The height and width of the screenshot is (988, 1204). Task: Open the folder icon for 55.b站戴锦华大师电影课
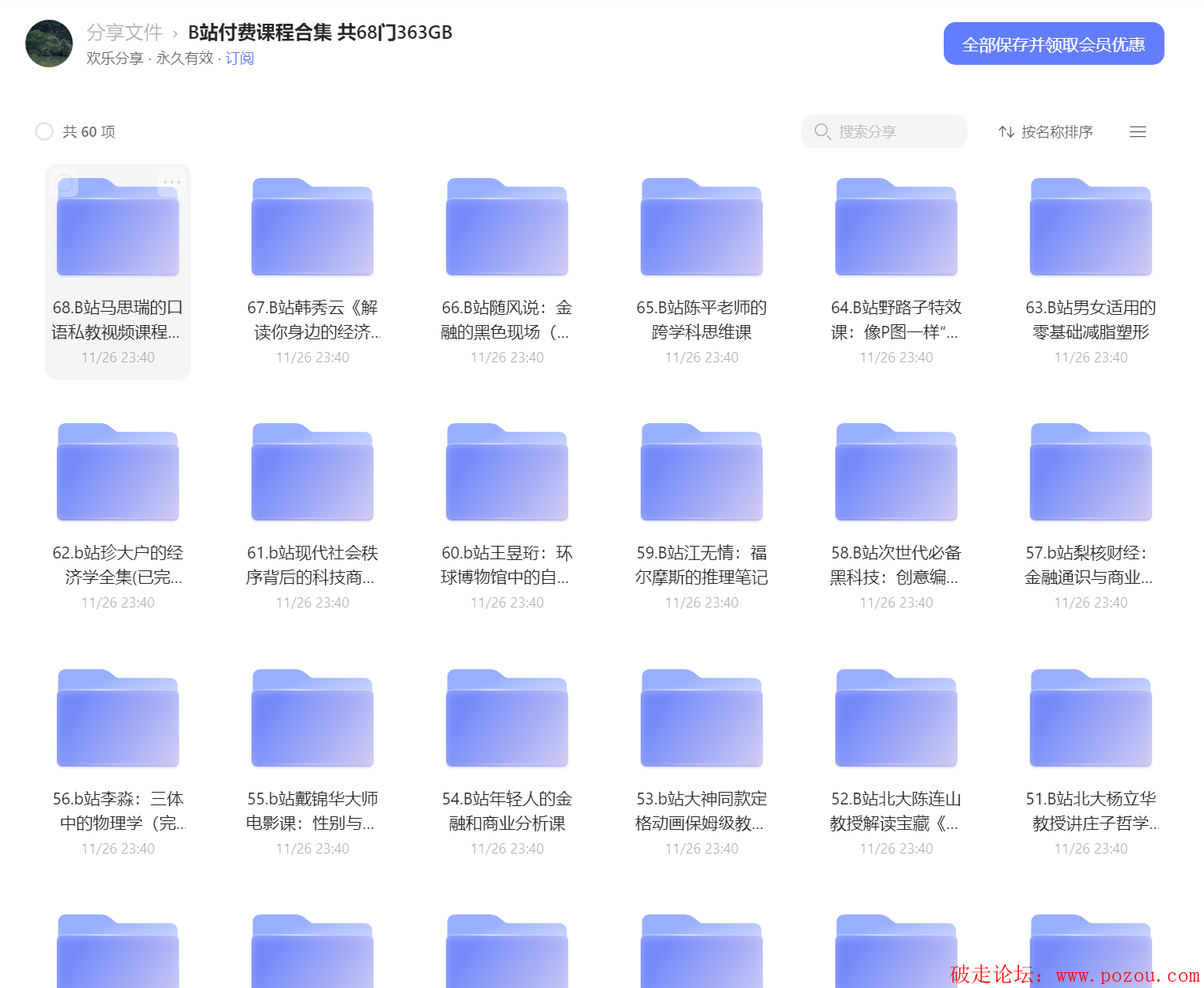[x=312, y=718]
